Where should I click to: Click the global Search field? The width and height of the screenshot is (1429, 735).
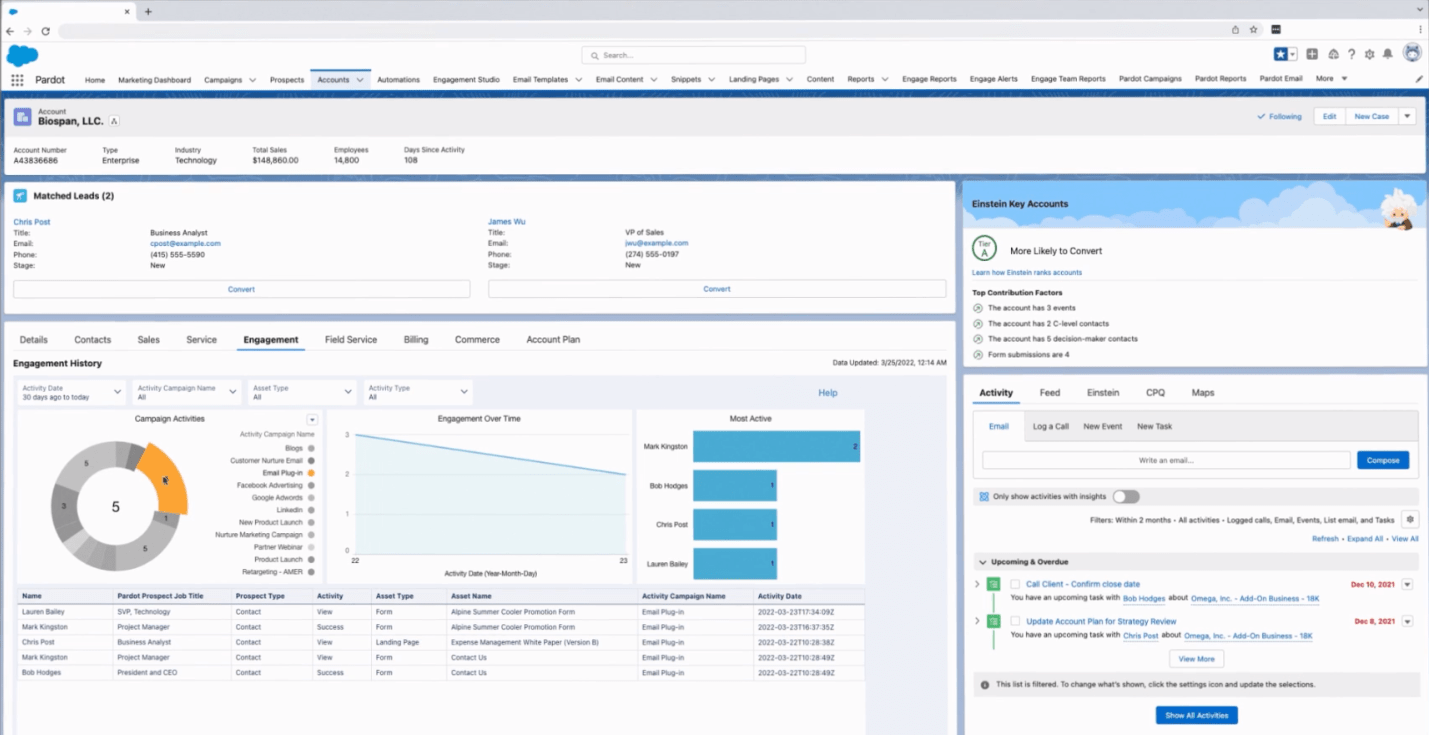pyautogui.click(x=694, y=55)
